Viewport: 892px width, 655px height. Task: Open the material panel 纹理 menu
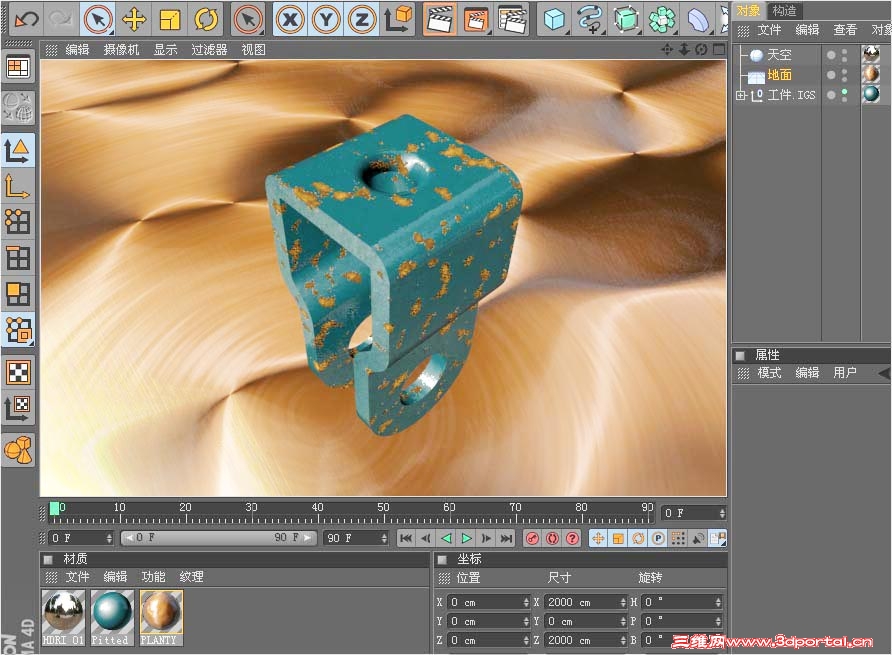(192, 577)
